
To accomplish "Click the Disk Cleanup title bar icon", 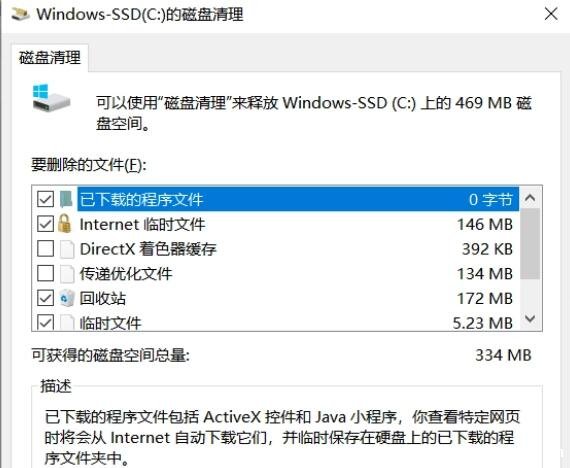I will pyautogui.click(x=20, y=14).
